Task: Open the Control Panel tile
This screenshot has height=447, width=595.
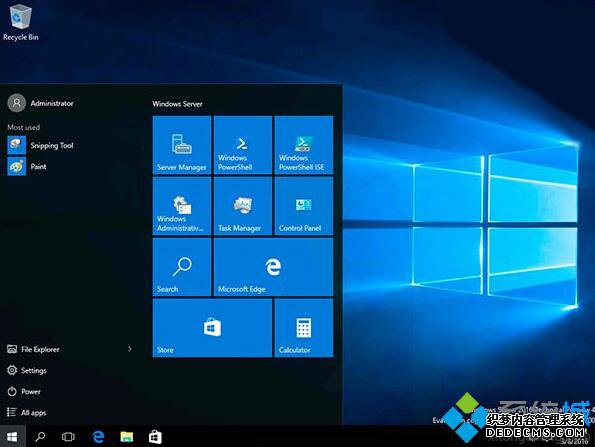Action: pyautogui.click(x=304, y=206)
